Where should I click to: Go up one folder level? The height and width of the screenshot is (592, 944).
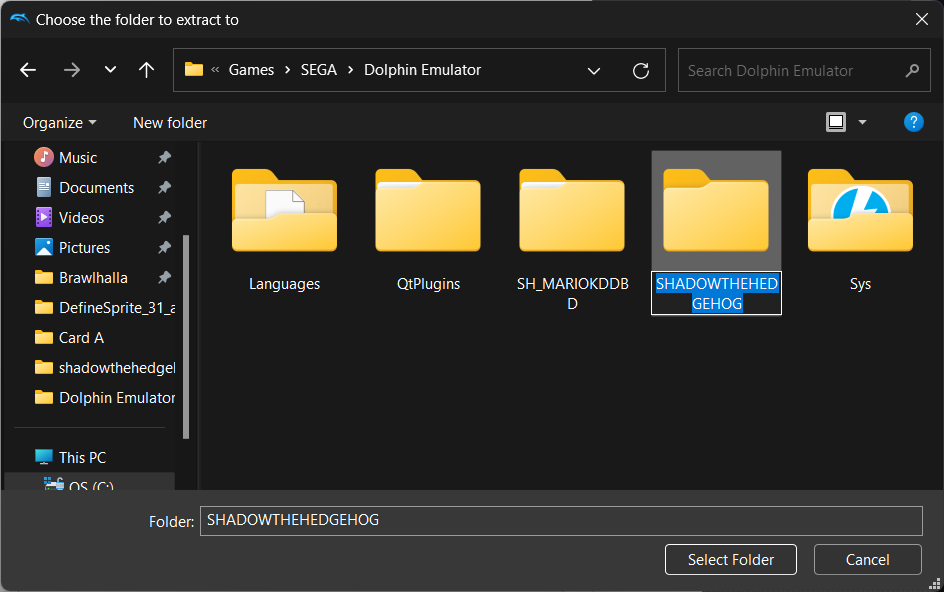click(146, 70)
